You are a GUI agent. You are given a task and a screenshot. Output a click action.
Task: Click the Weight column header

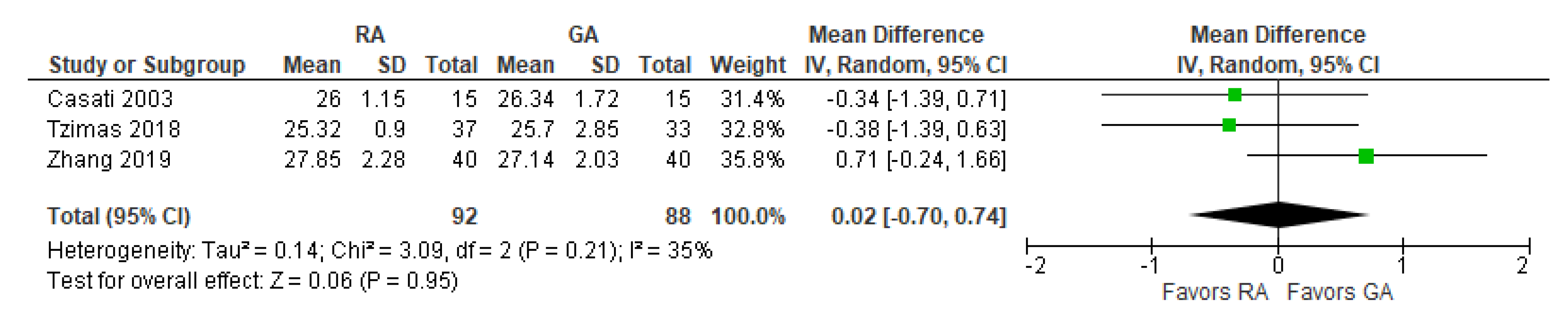(747, 65)
